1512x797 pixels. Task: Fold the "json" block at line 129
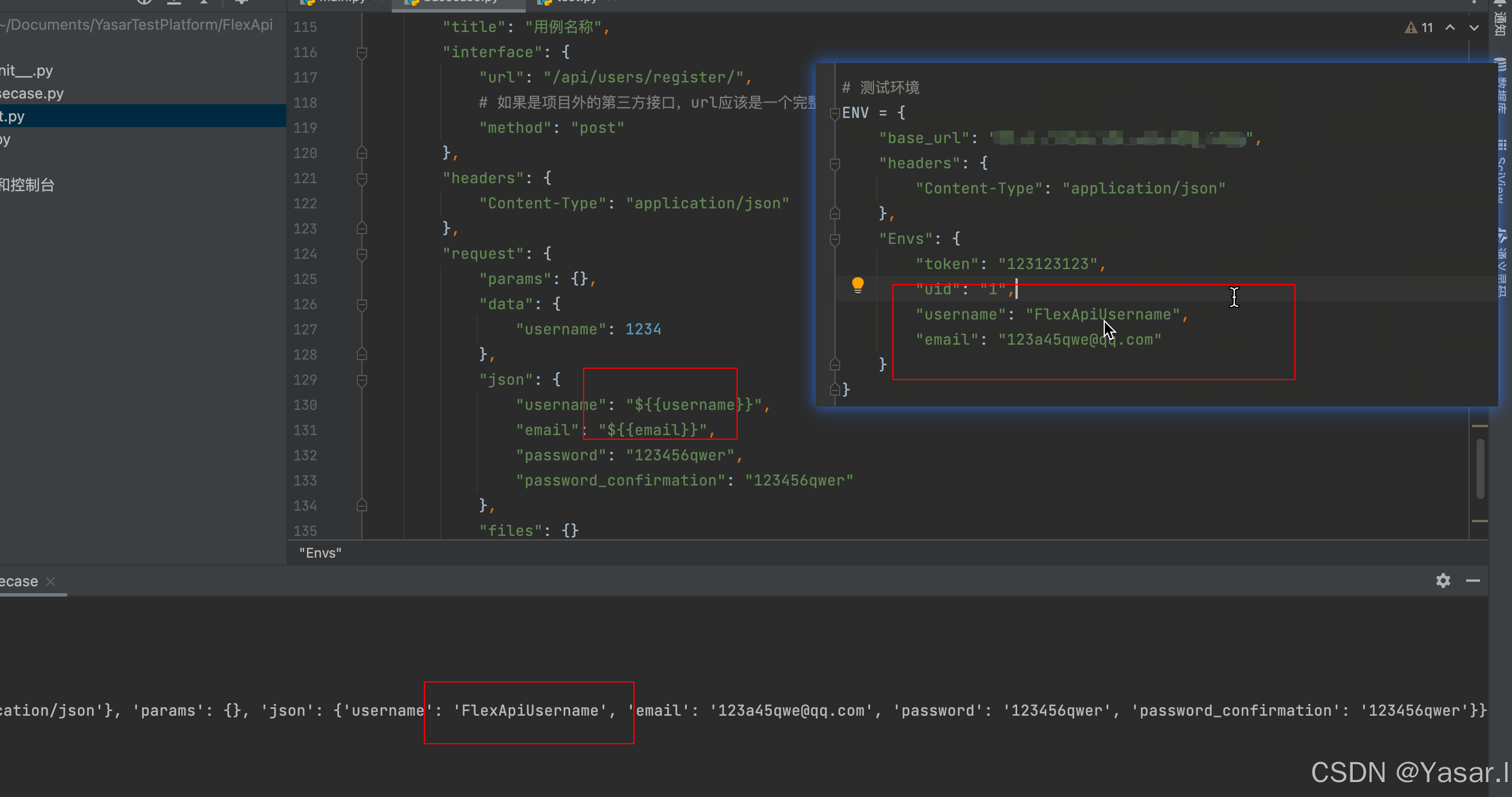pos(362,380)
